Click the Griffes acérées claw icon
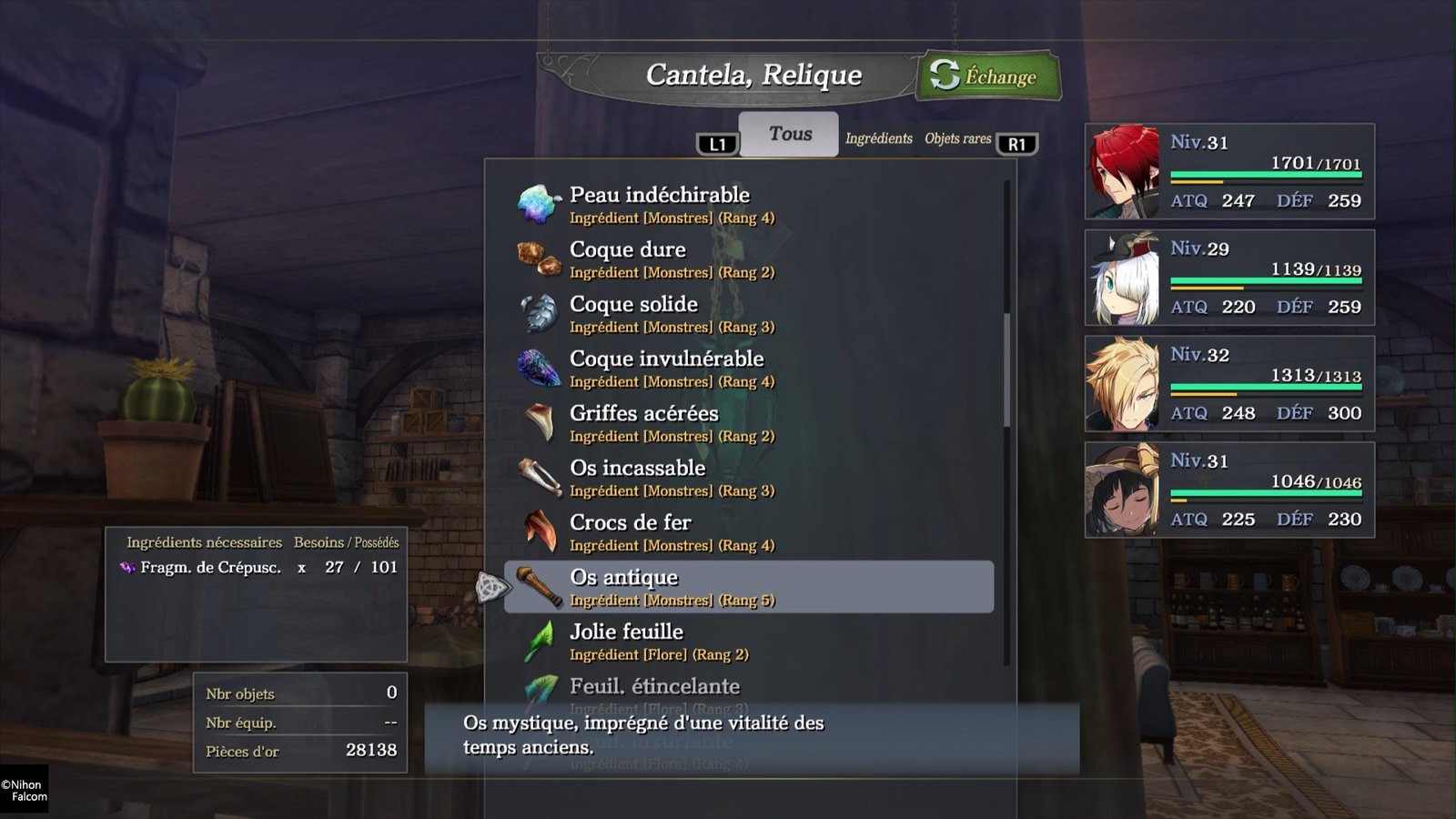1456x819 pixels. (541, 422)
